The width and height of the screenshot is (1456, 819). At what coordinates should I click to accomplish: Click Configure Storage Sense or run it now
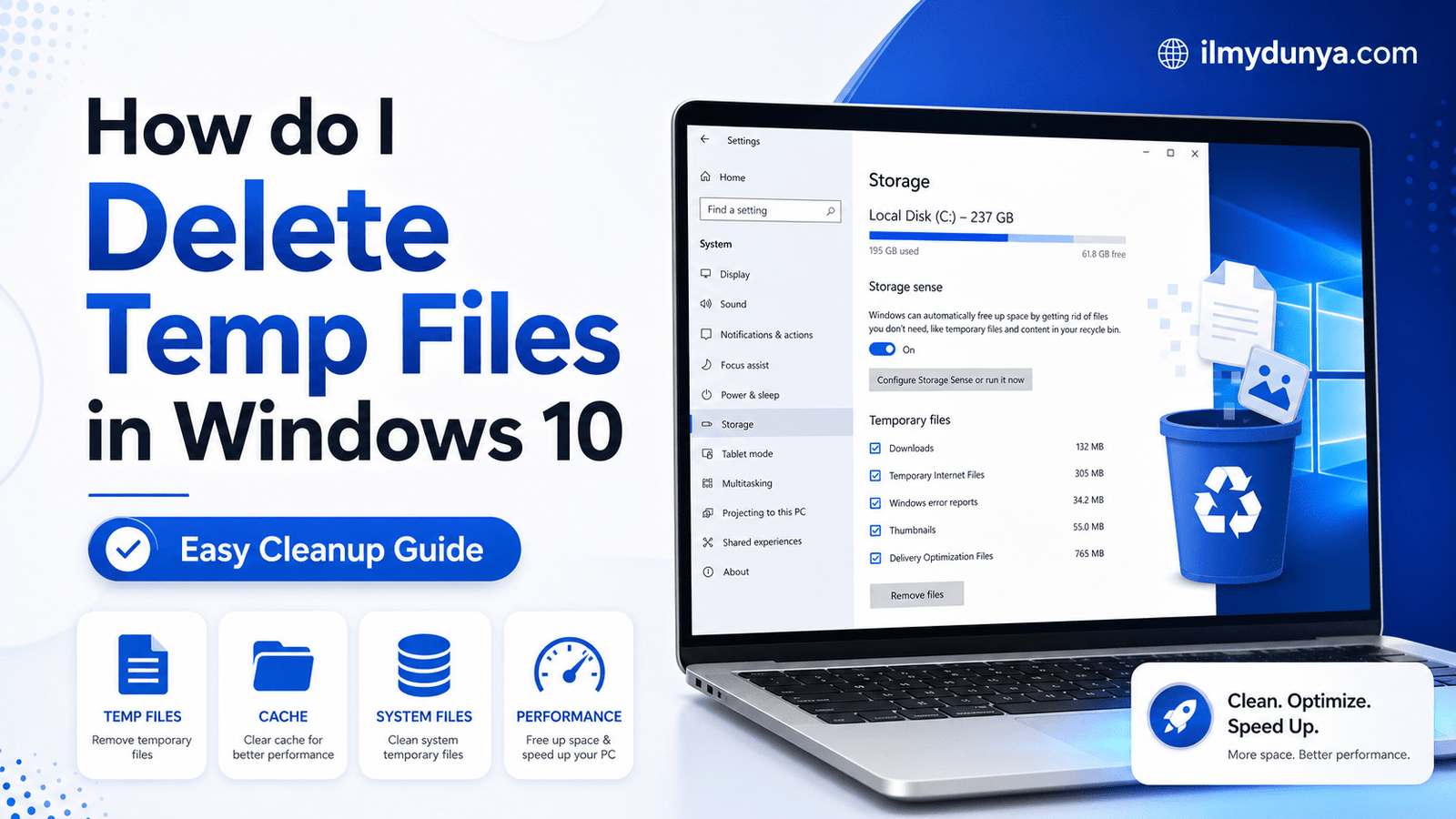tap(950, 379)
